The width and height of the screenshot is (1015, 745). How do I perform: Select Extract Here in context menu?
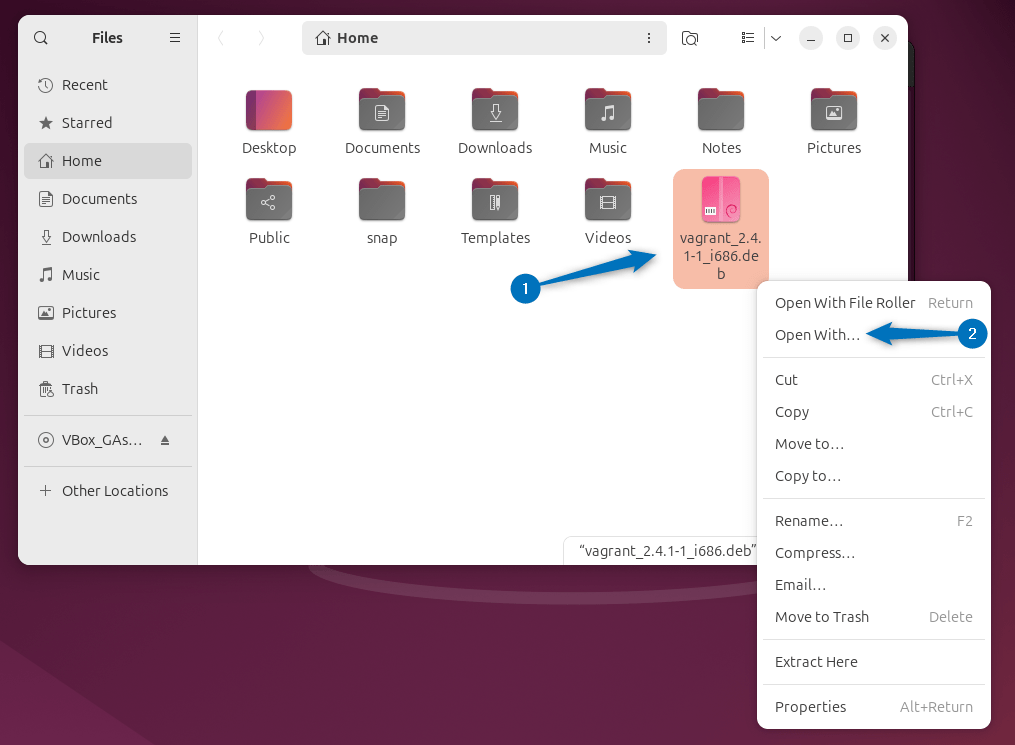click(816, 662)
